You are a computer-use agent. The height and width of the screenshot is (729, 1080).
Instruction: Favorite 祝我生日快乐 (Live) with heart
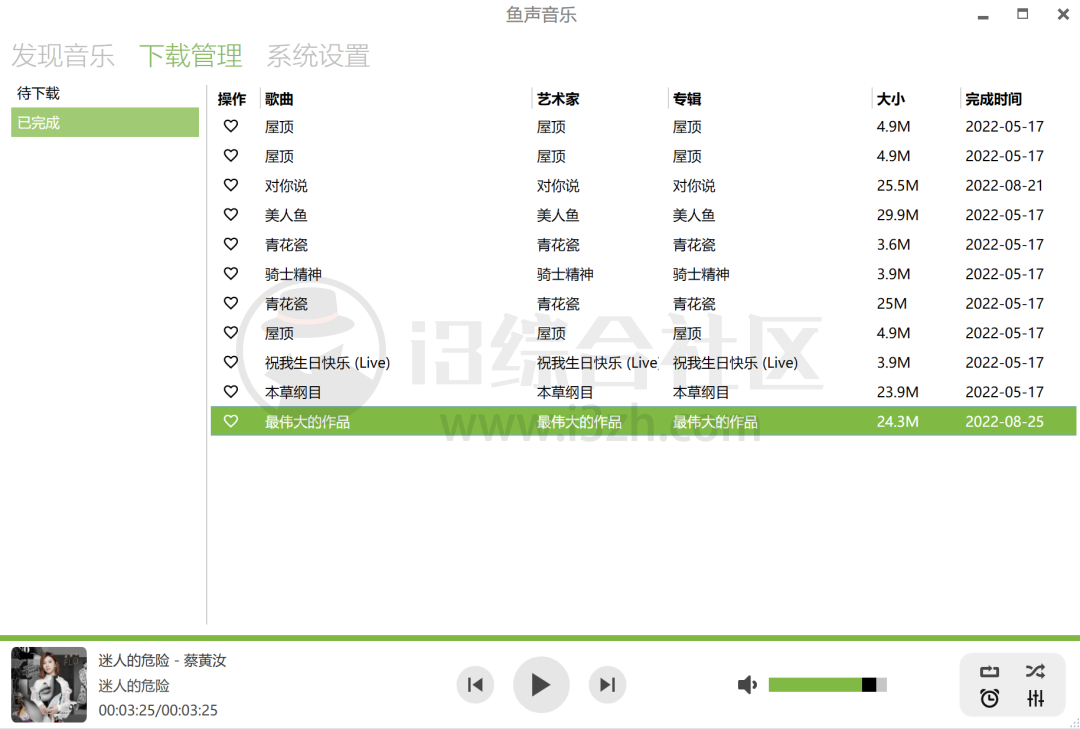tap(231, 362)
